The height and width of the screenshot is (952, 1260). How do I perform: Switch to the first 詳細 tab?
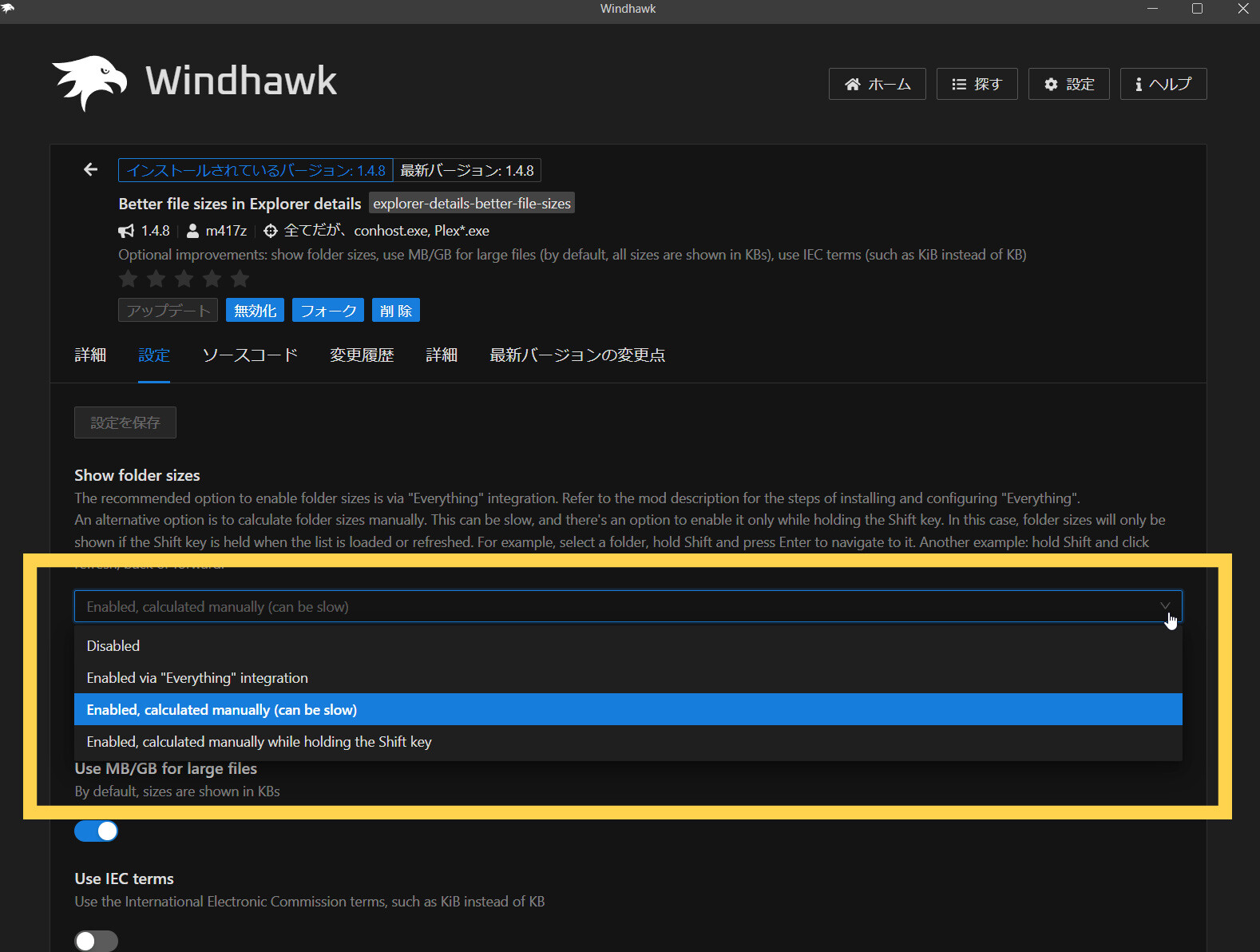pyautogui.click(x=90, y=355)
